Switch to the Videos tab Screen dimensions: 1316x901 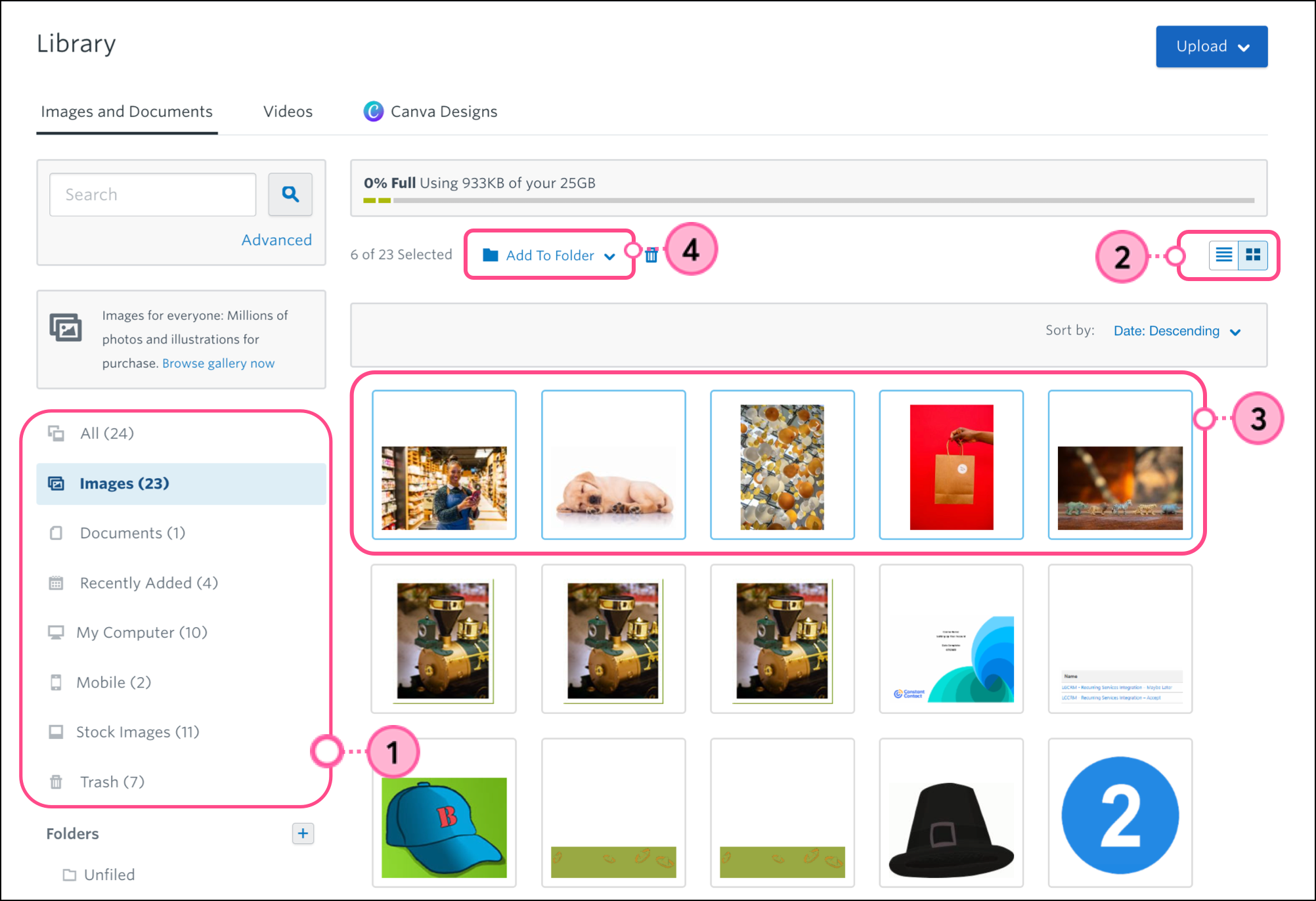pos(288,112)
